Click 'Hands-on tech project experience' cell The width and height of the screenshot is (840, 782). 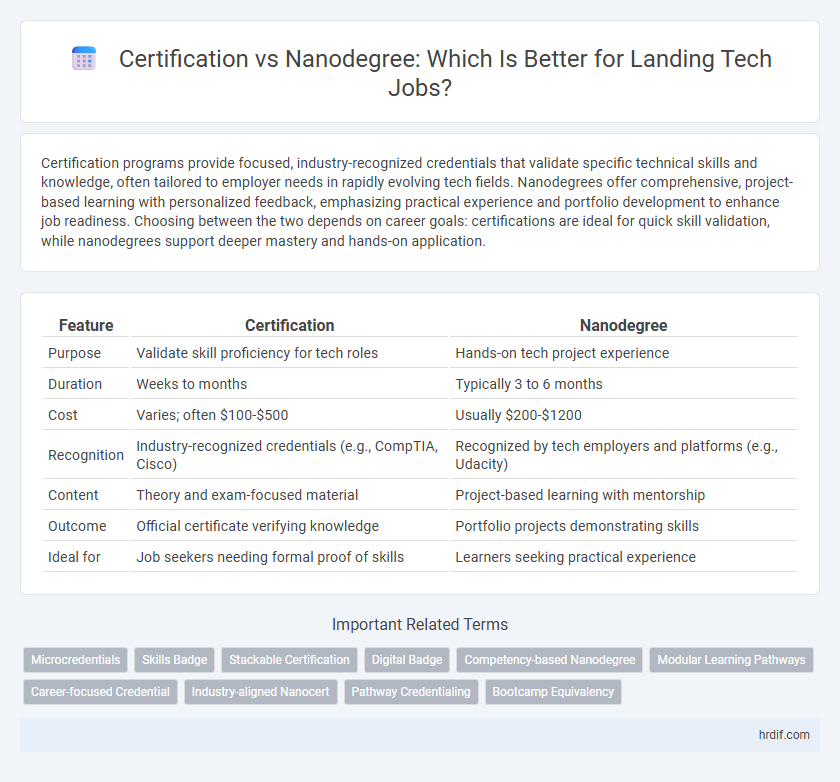[624, 353]
